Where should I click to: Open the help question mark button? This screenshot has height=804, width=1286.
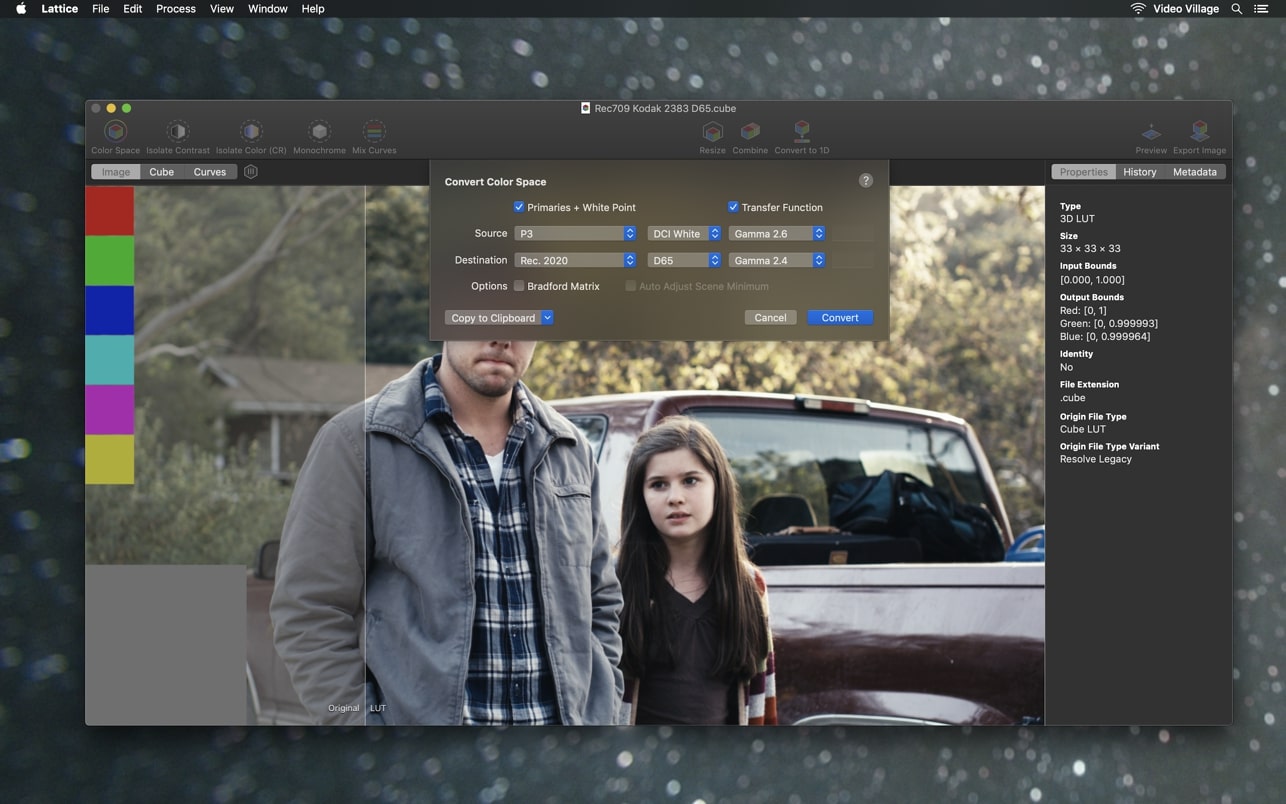coord(866,181)
